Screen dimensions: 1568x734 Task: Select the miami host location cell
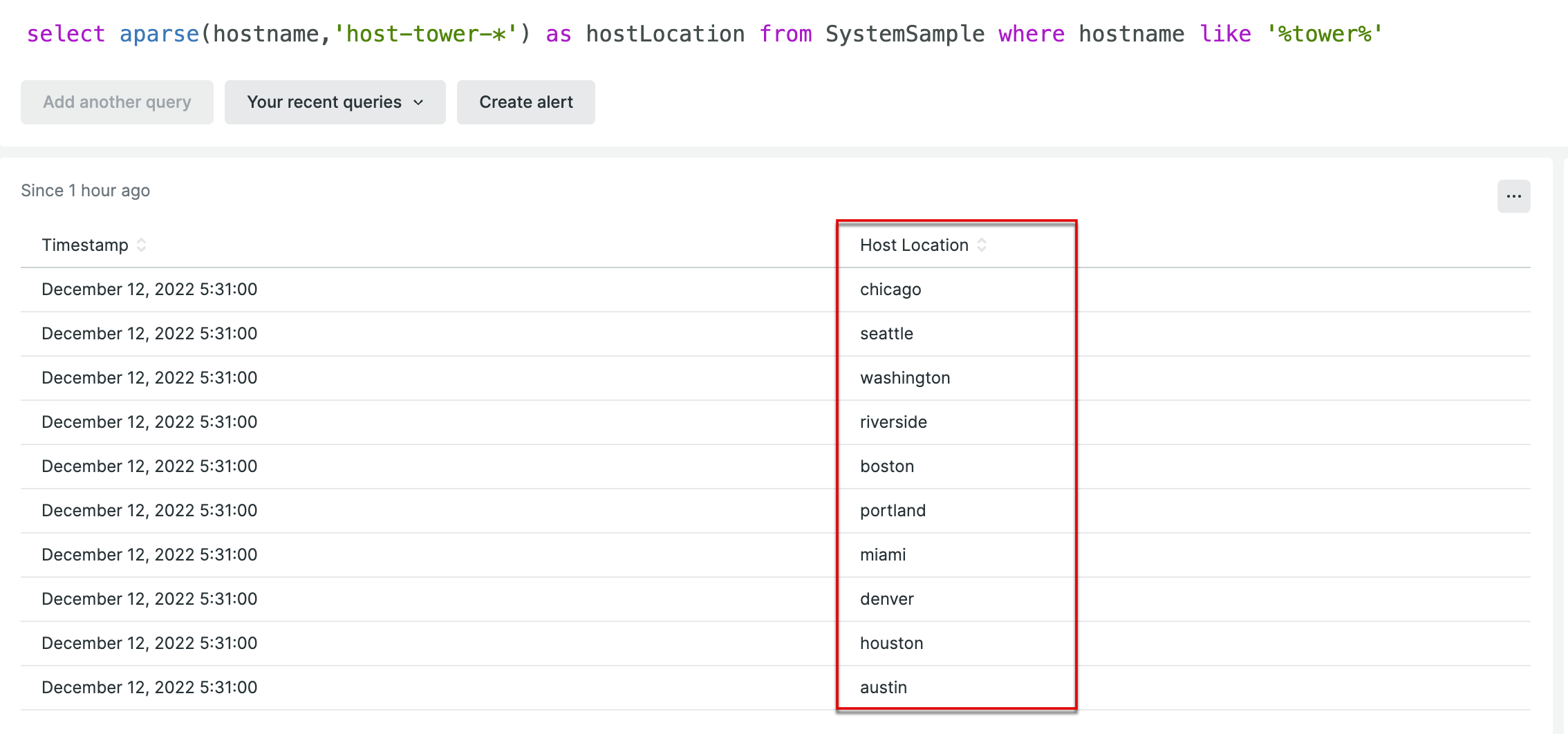(x=883, y=555)
